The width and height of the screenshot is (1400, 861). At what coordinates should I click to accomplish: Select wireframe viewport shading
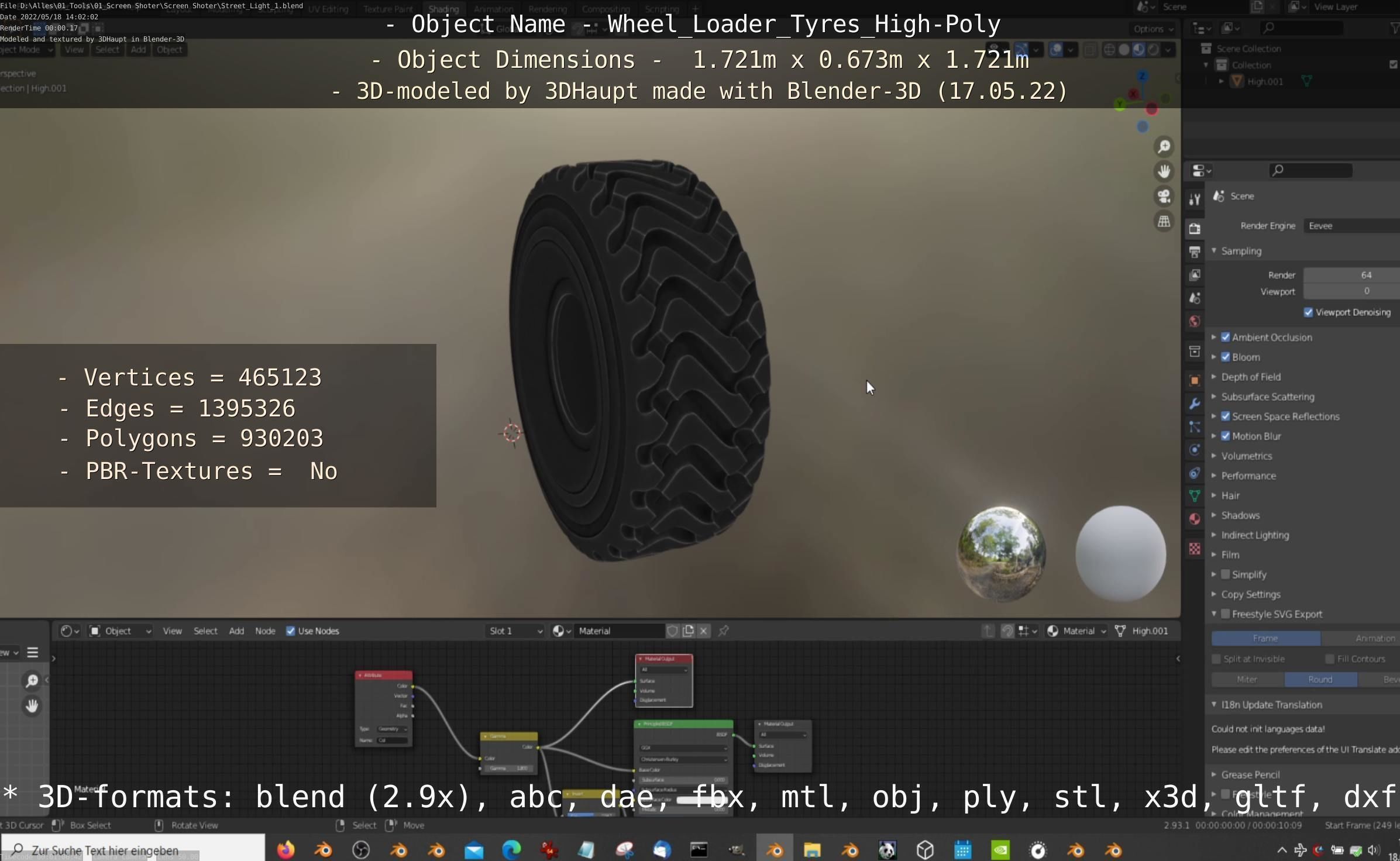[1109, 50]
